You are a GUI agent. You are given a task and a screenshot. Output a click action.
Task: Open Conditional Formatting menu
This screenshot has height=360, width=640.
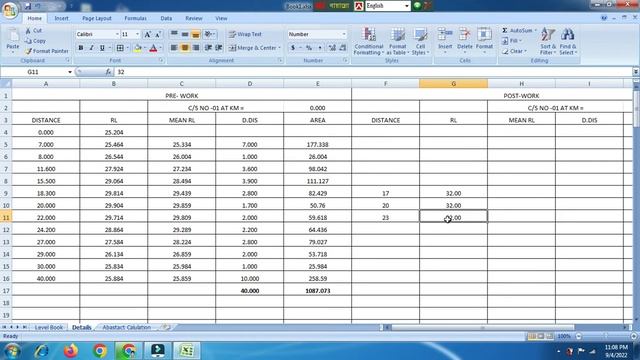(x=369, y=41)
